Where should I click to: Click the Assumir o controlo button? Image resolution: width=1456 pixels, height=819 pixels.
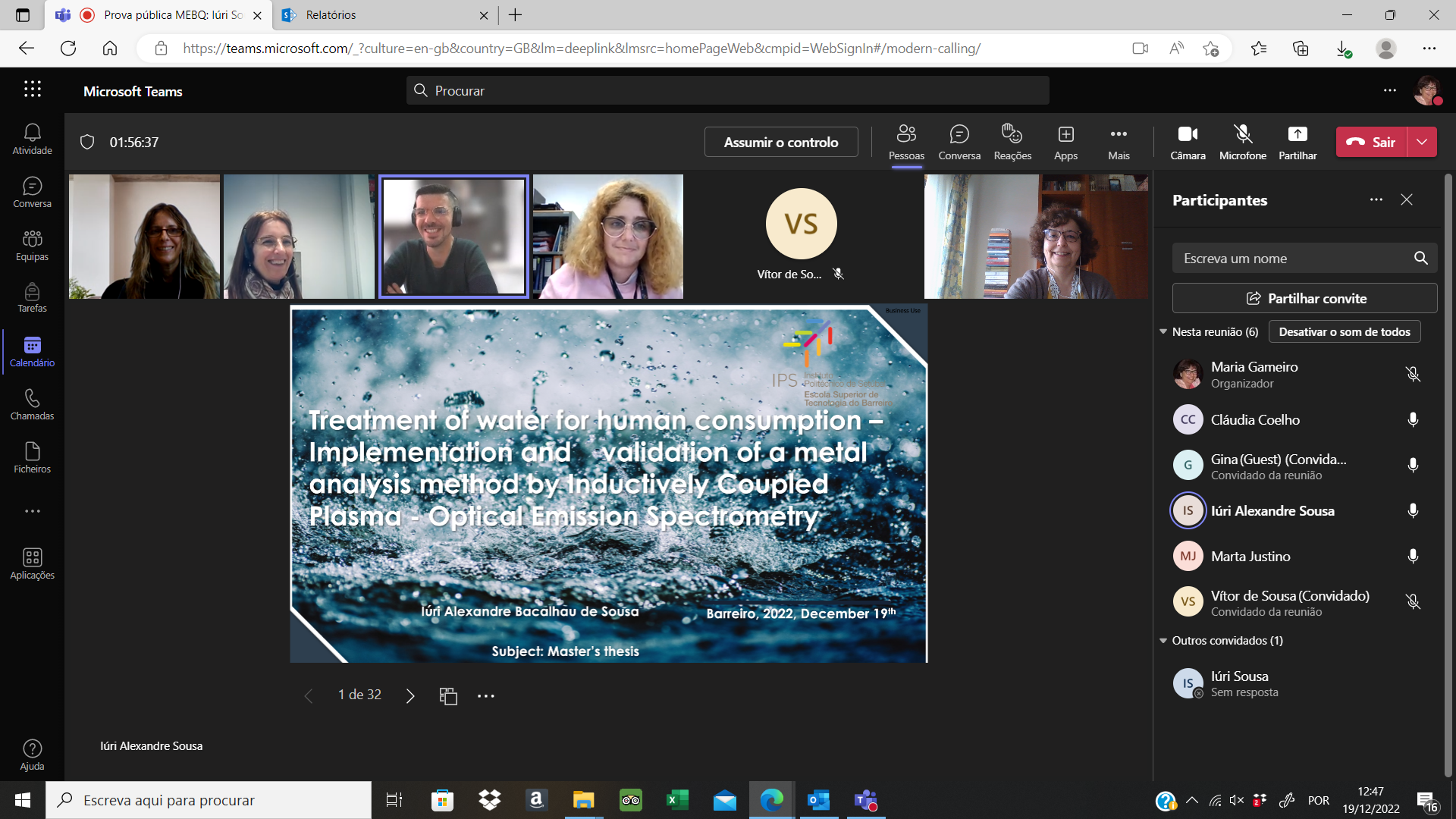tap(781, 142)
